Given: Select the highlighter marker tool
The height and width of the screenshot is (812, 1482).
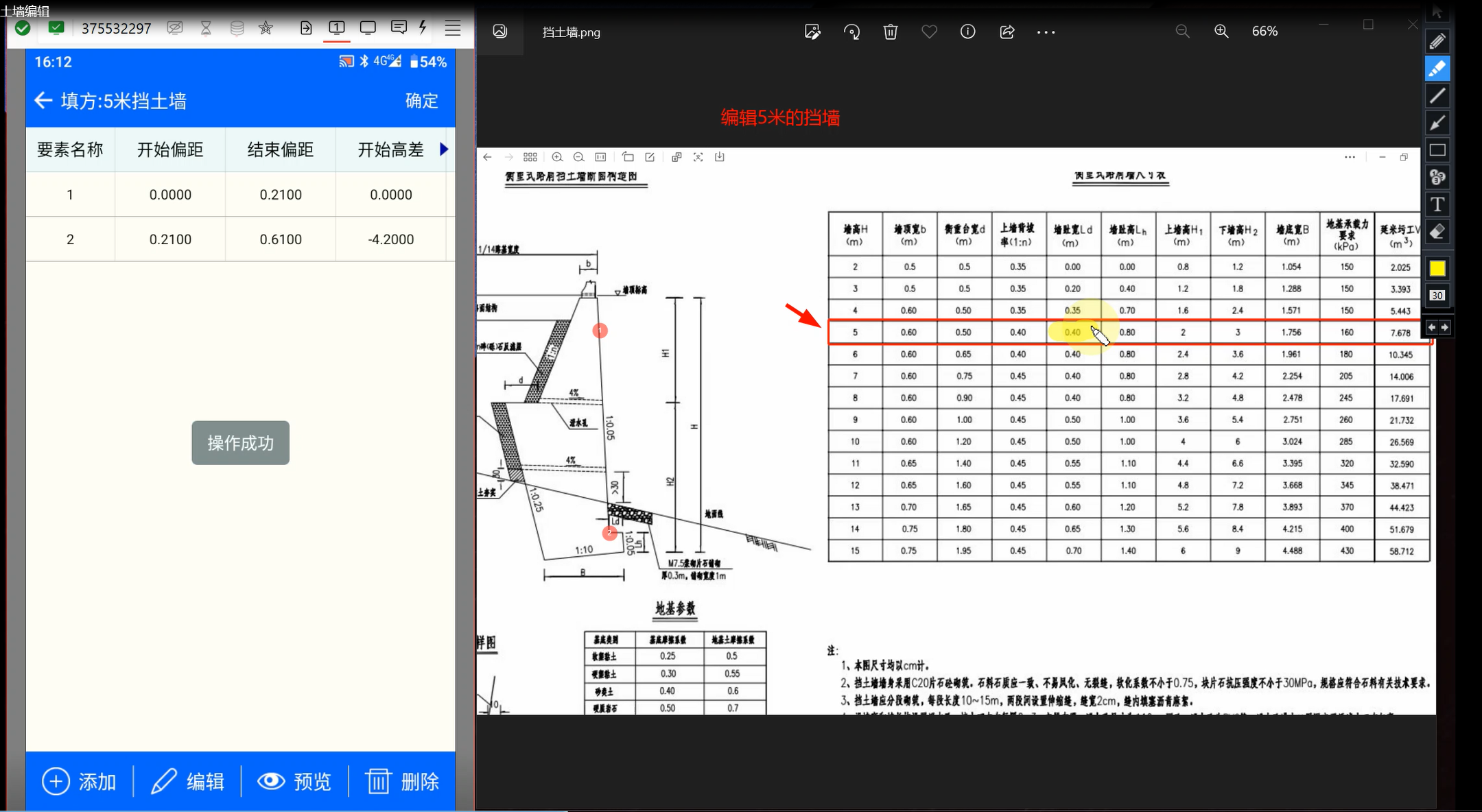Looking at the screenshot, I should [x=1437, y=69].
